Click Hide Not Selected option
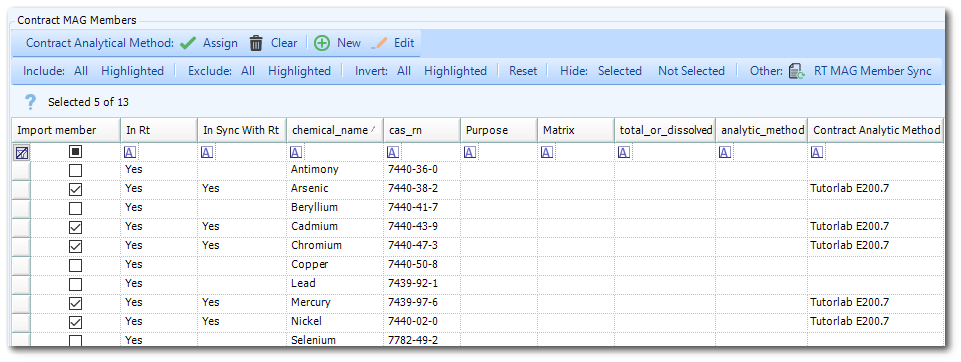 [x=691, y=71]
